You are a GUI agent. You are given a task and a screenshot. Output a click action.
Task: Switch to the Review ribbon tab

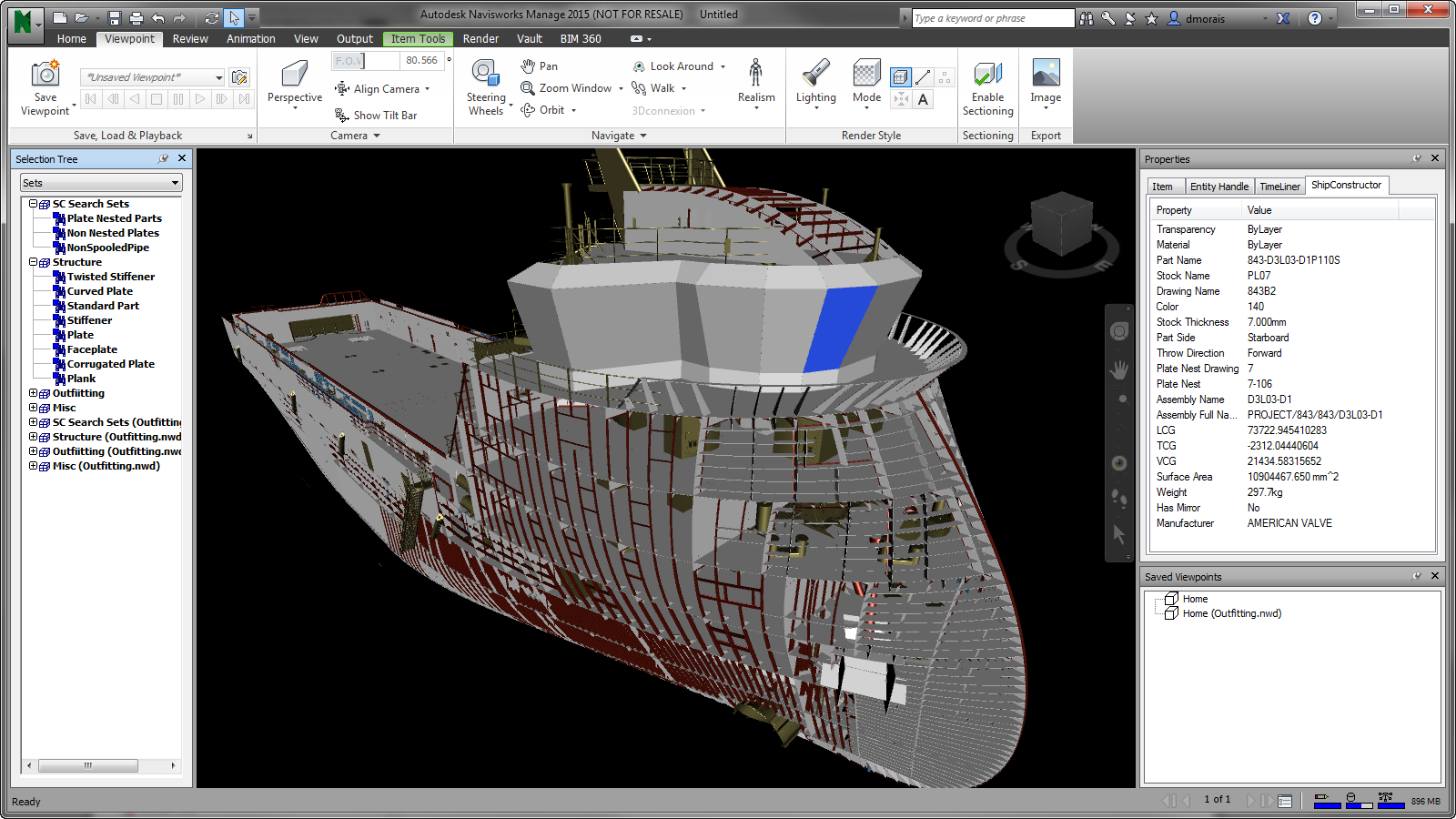pyautogui.click(x=190, y=39)
